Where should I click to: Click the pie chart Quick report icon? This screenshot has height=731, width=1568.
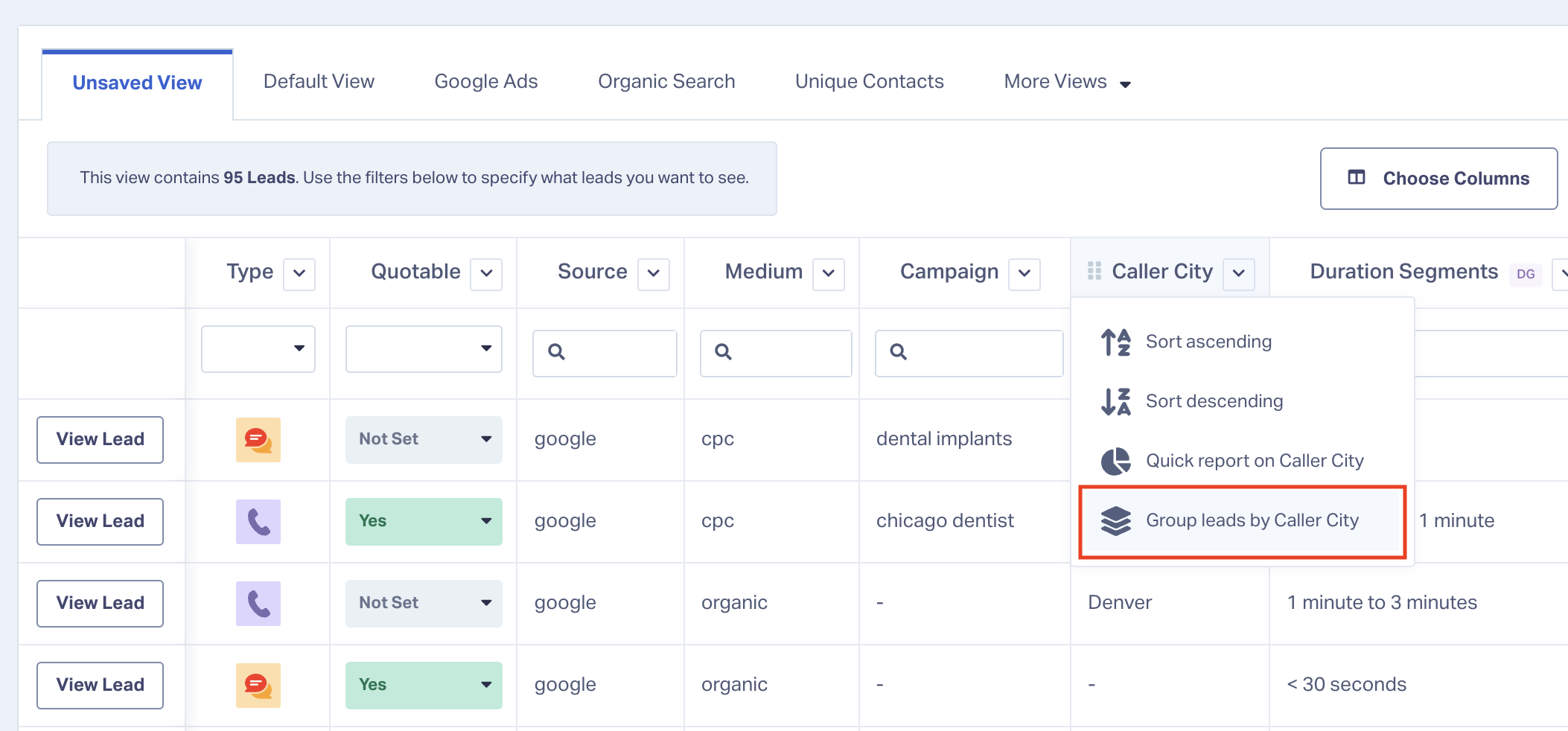click(1115, 461)
